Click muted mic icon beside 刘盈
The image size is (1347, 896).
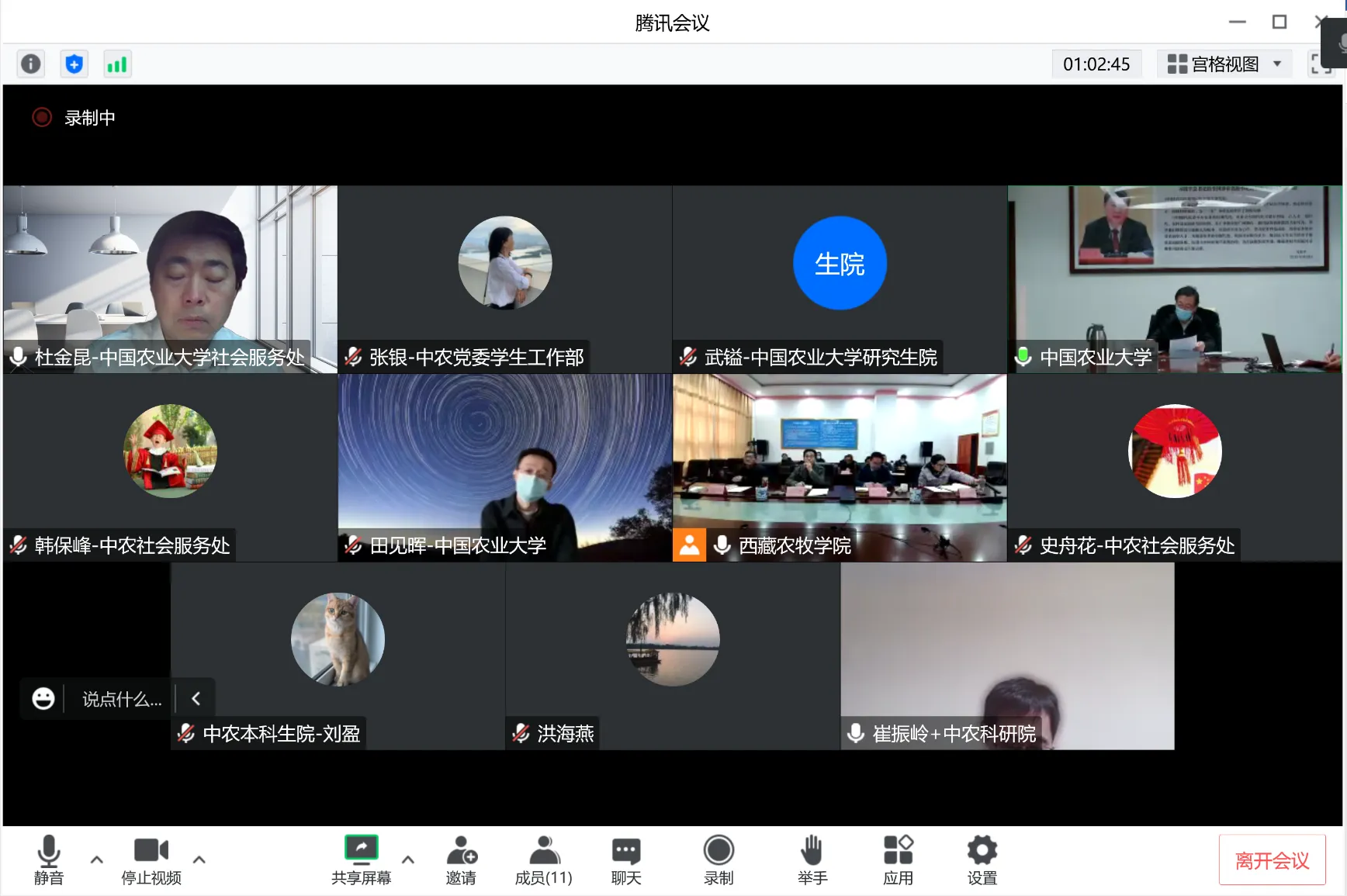tap(186, 733)
